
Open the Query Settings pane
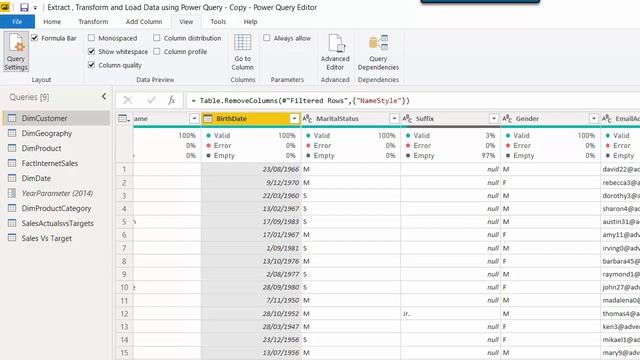[x=16, y=51]
